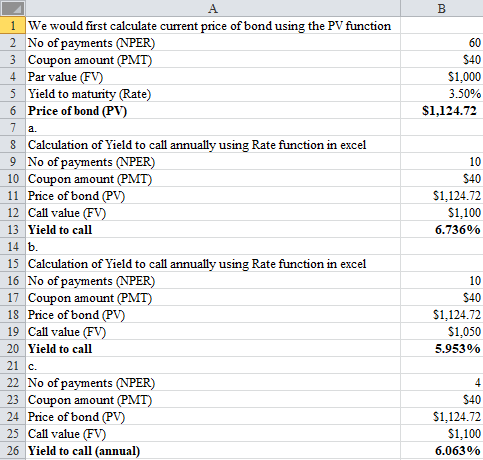Click $1,100 in row 12
483x460 pixels.
442,212
